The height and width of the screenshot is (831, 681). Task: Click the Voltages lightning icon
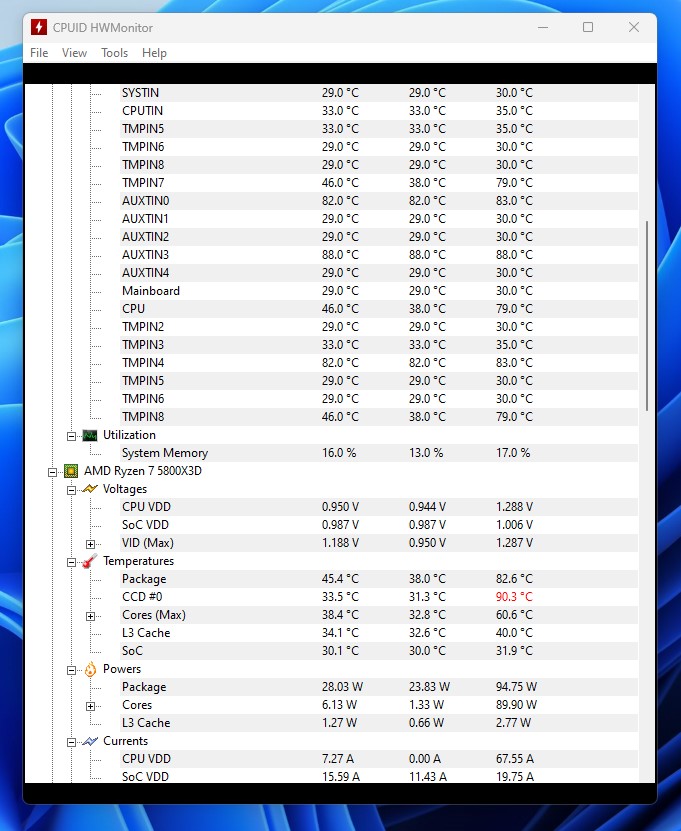(90, 489)
